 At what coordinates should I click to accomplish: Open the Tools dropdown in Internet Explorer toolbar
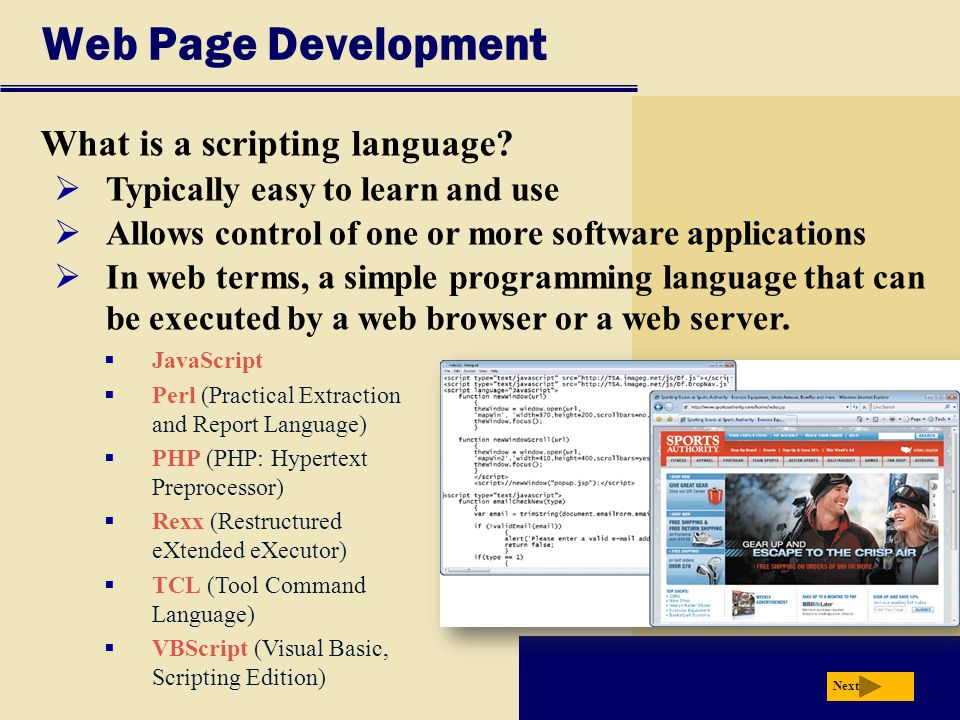[940, 419]
